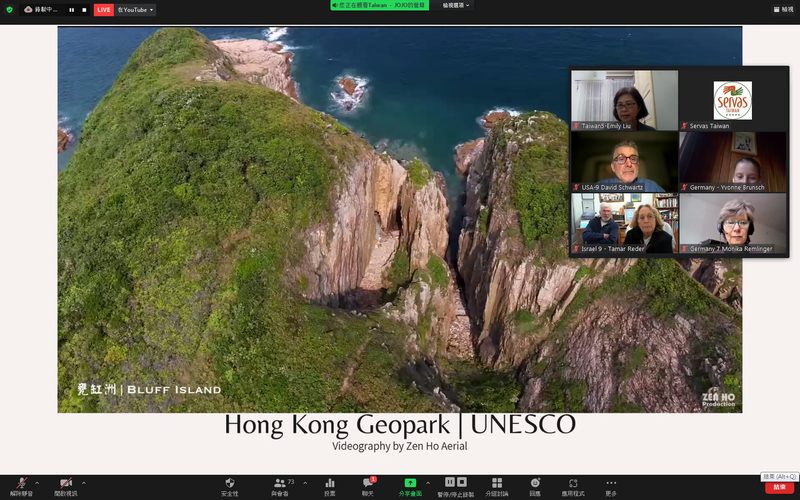This screenshot has height=500, width=800.
Task: Expand the share screen options arrow
Action: click(x=428, y=483)
